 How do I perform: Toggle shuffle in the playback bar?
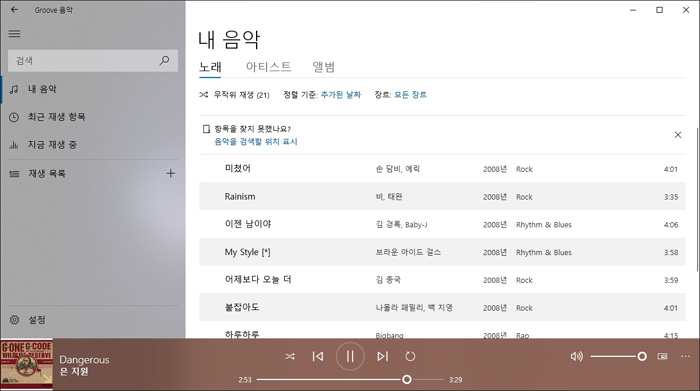290,356
